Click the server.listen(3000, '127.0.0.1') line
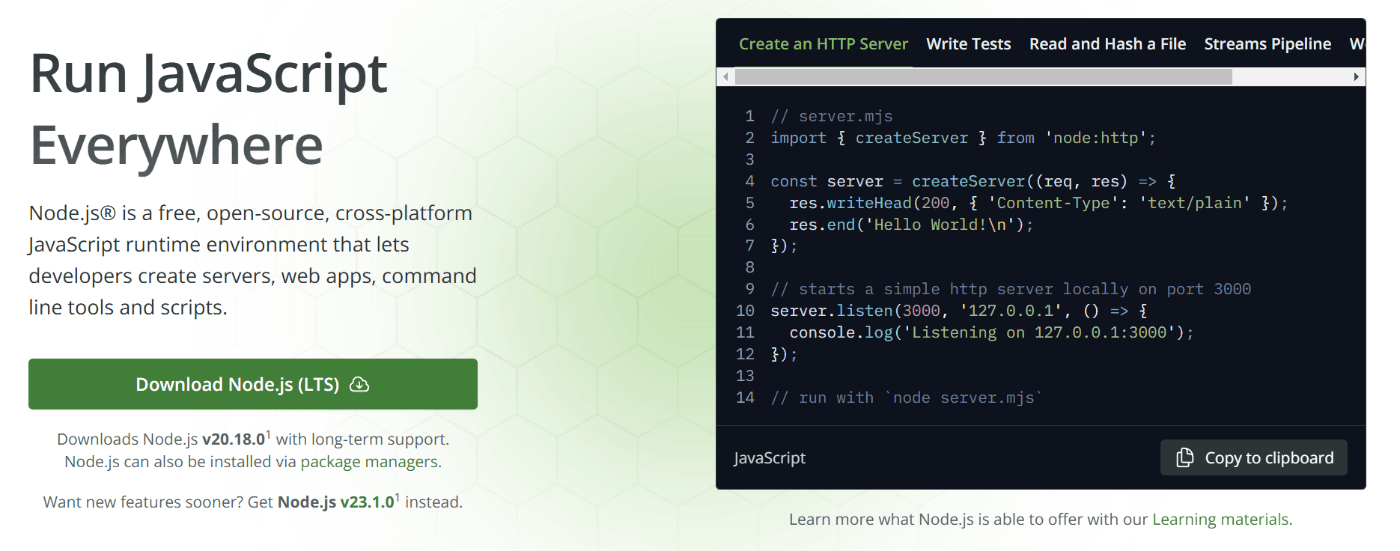Viewport: 1400px width, 551px height. [958, 311]
